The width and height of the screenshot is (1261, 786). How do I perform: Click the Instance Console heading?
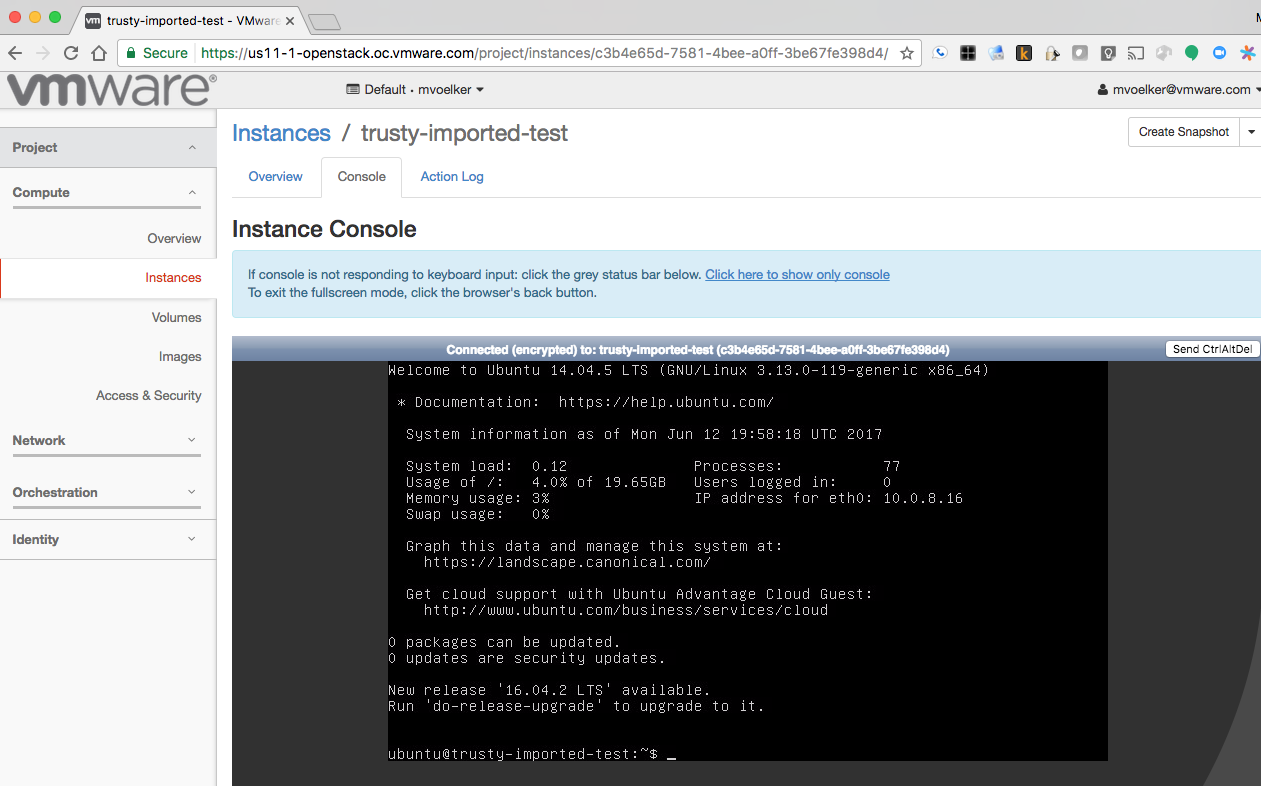click(x=324, y=229)
